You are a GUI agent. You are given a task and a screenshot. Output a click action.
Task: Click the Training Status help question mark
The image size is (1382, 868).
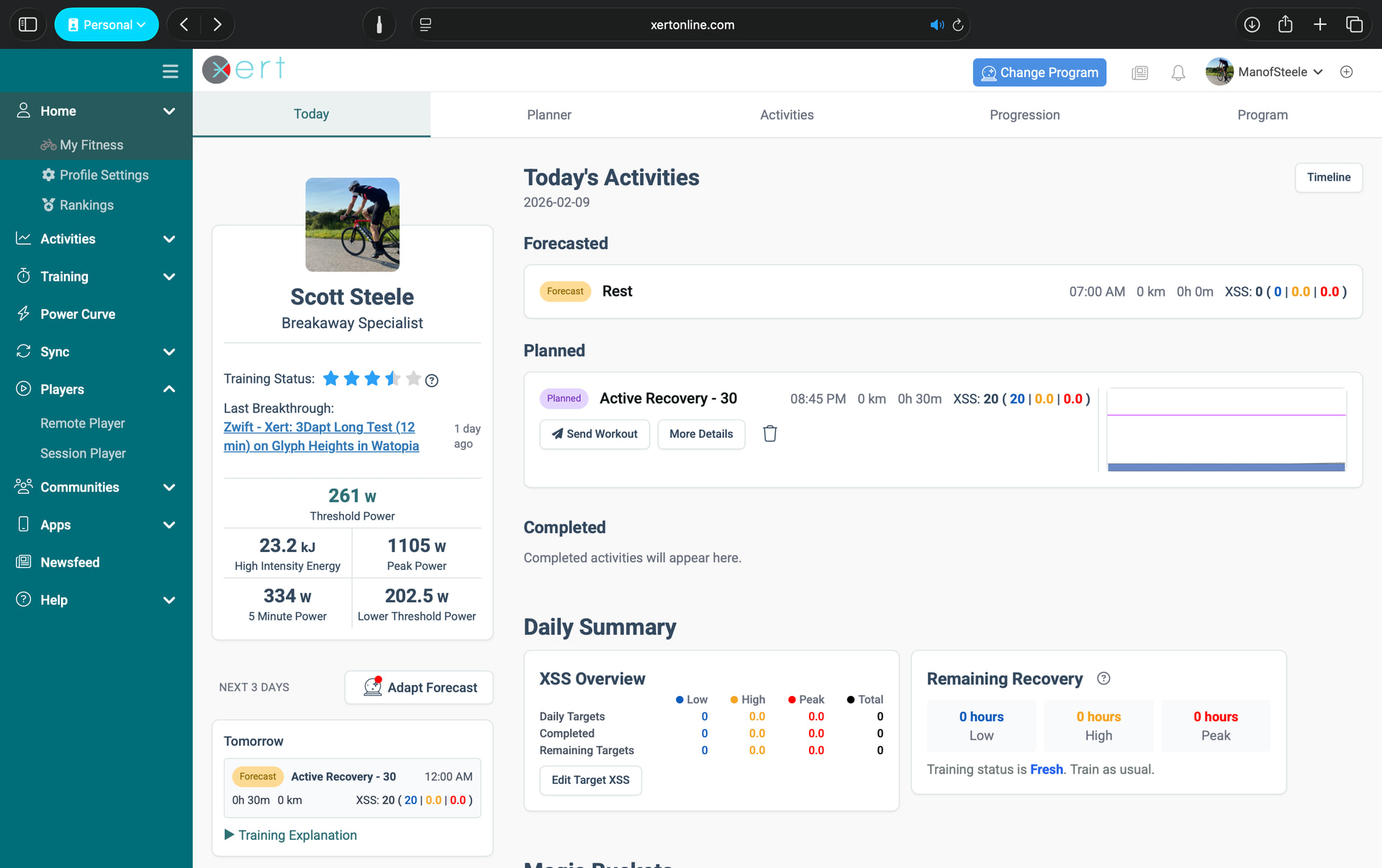[432, 380]
